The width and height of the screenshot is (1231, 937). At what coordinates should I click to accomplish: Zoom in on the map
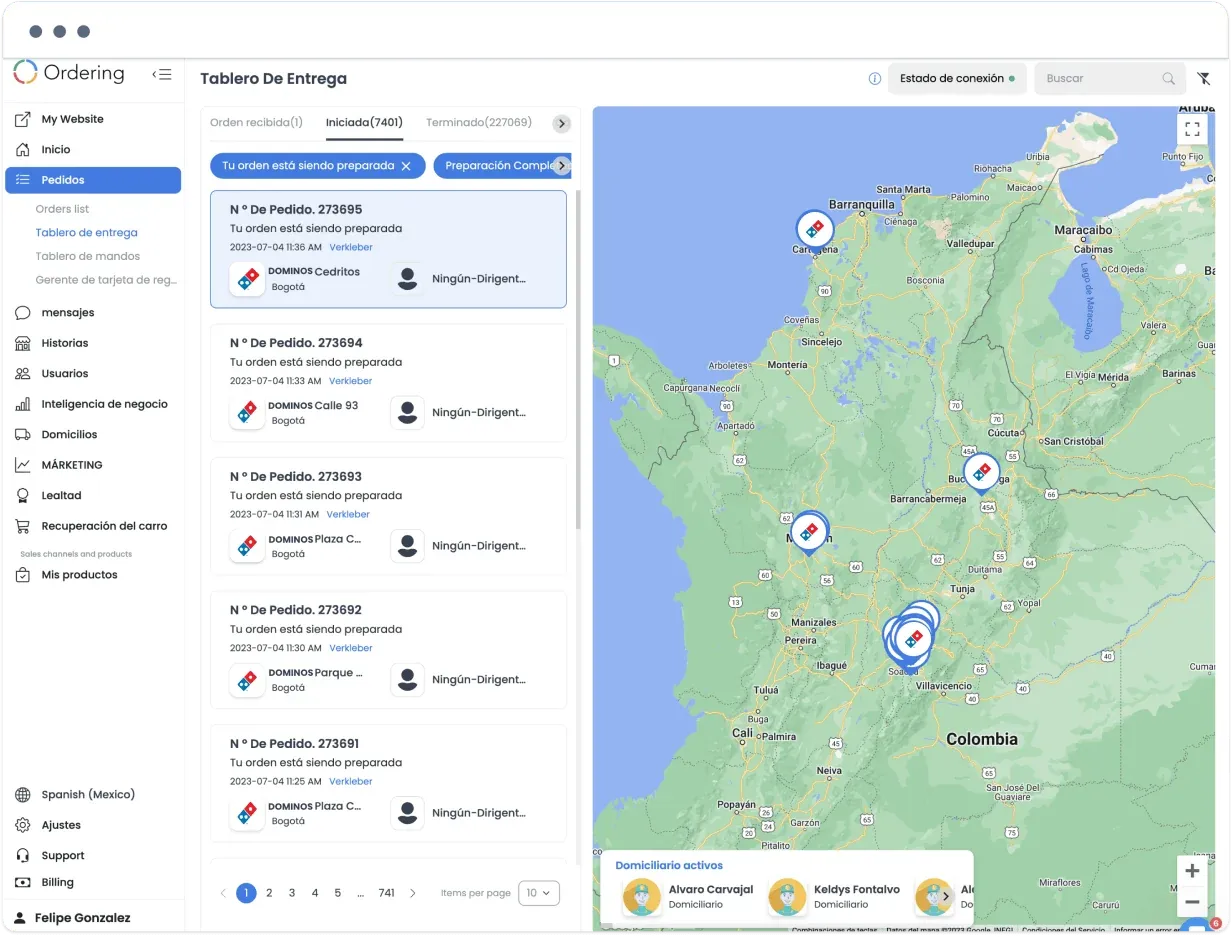pyautogui.click(x=1192, y=871)
